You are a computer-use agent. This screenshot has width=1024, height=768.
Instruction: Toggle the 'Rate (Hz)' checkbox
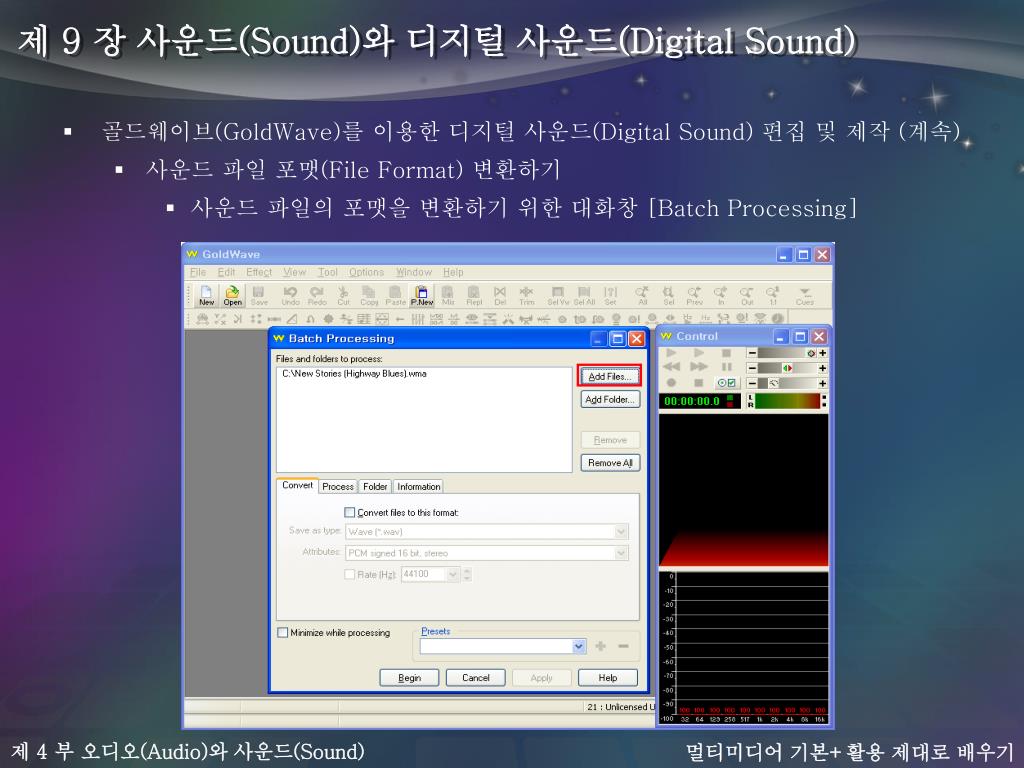pos(350,575)
